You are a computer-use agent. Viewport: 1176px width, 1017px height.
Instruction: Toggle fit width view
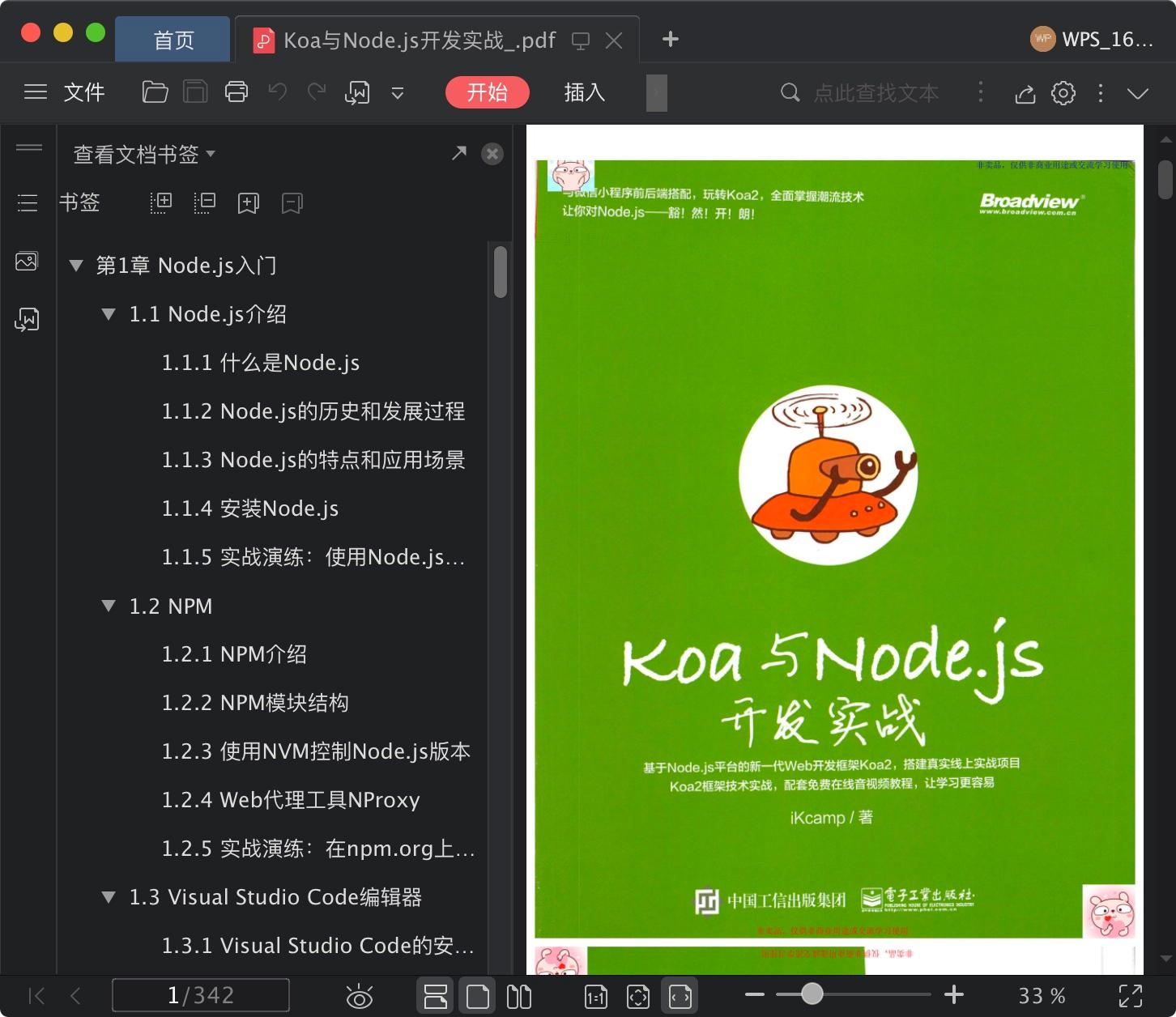(680, 996)
